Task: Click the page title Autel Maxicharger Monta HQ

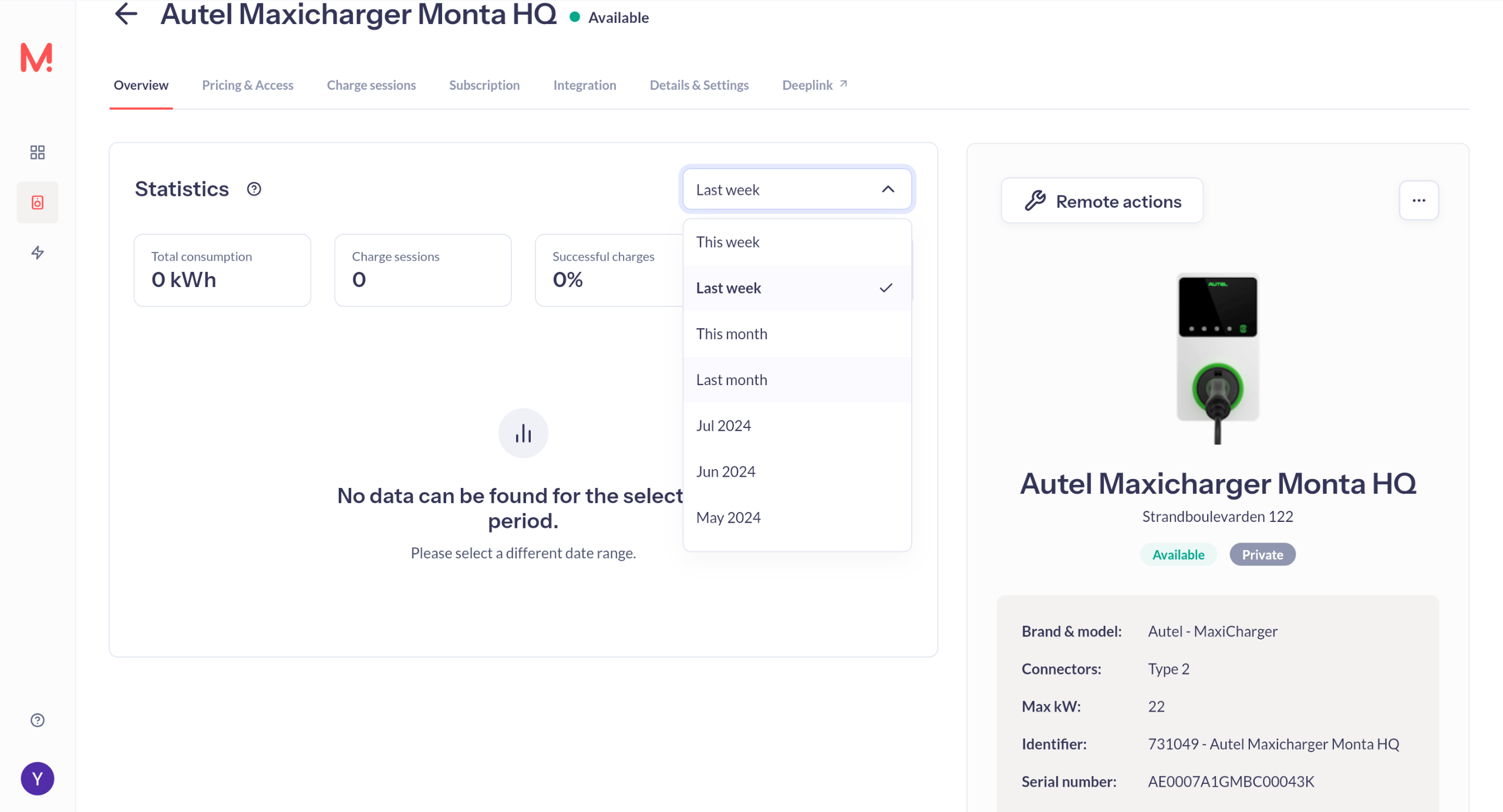Action: click(358, 14)
